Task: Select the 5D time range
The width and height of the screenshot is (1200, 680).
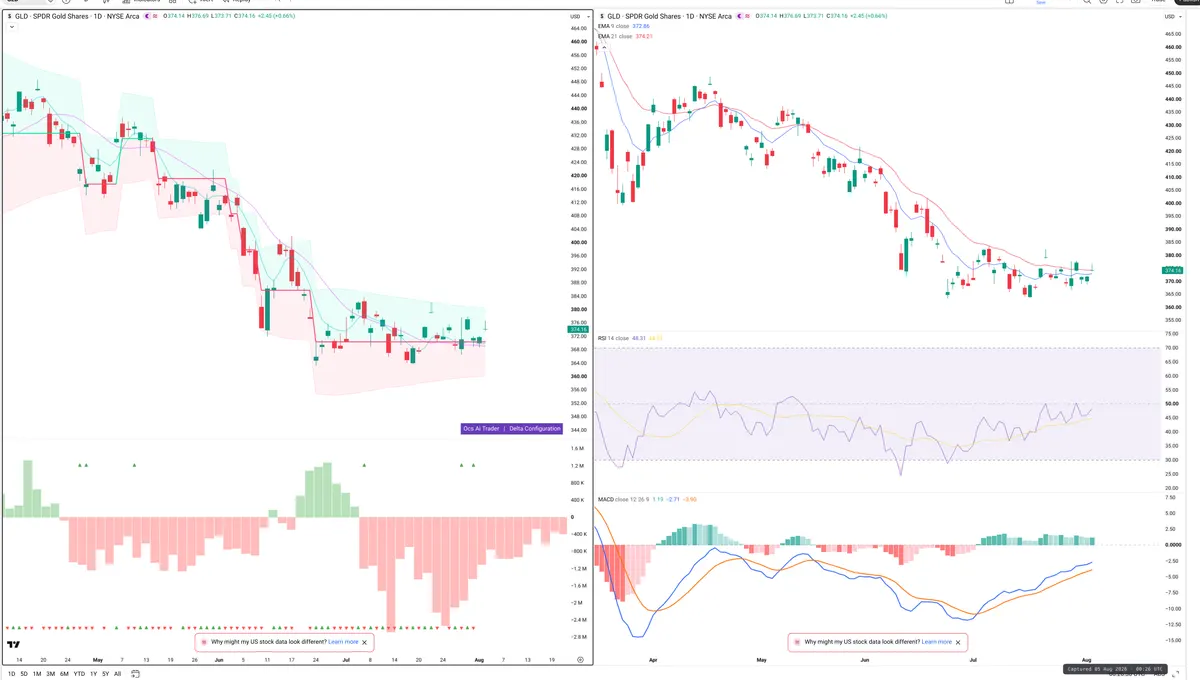Action: (x=24, y=674)
